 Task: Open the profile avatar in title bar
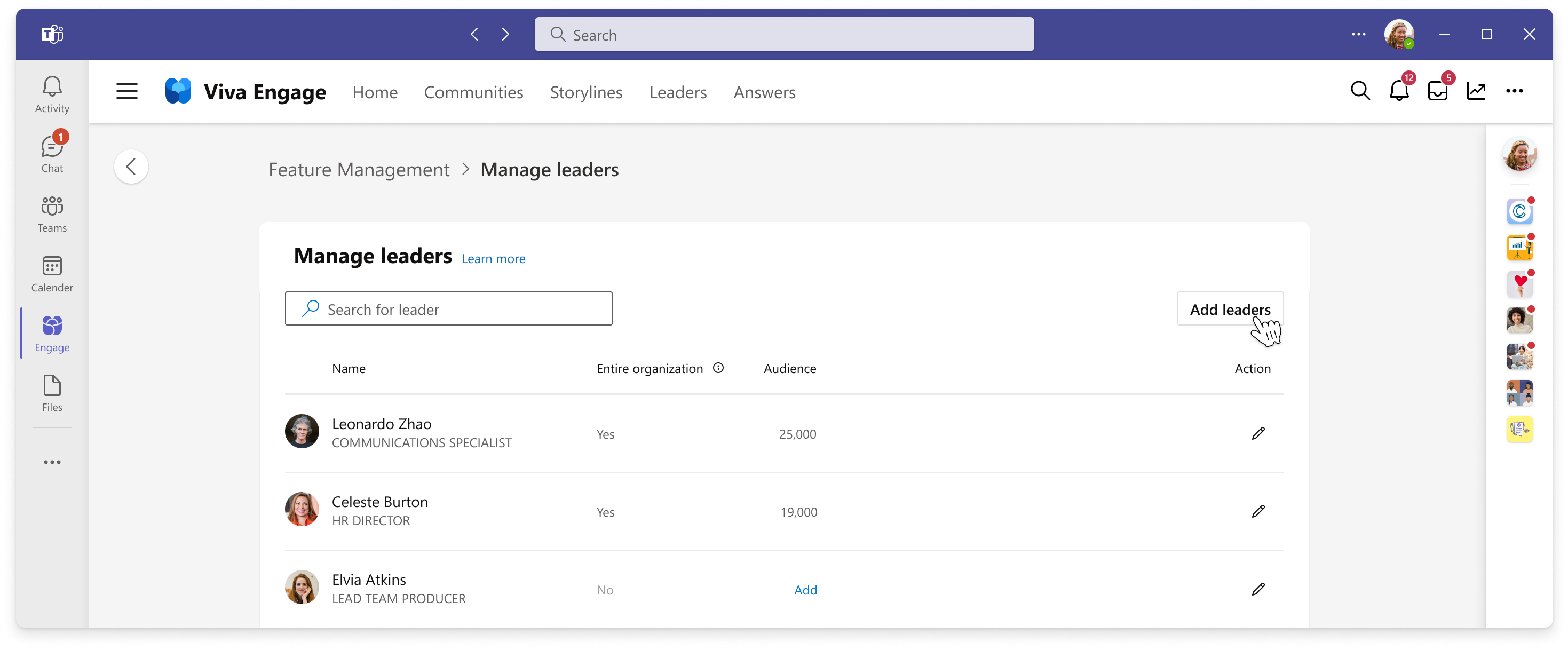click(x=1399, y=34)
